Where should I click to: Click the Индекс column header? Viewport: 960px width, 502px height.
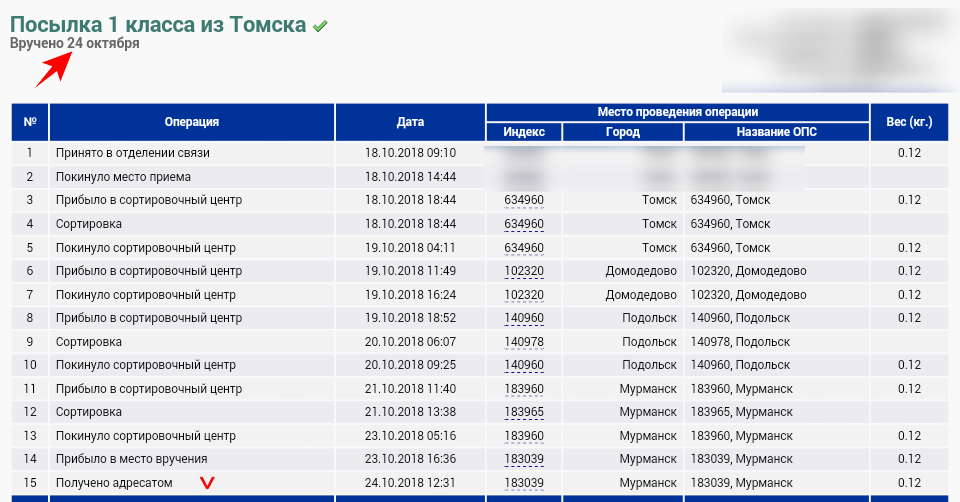click(524, 132)
